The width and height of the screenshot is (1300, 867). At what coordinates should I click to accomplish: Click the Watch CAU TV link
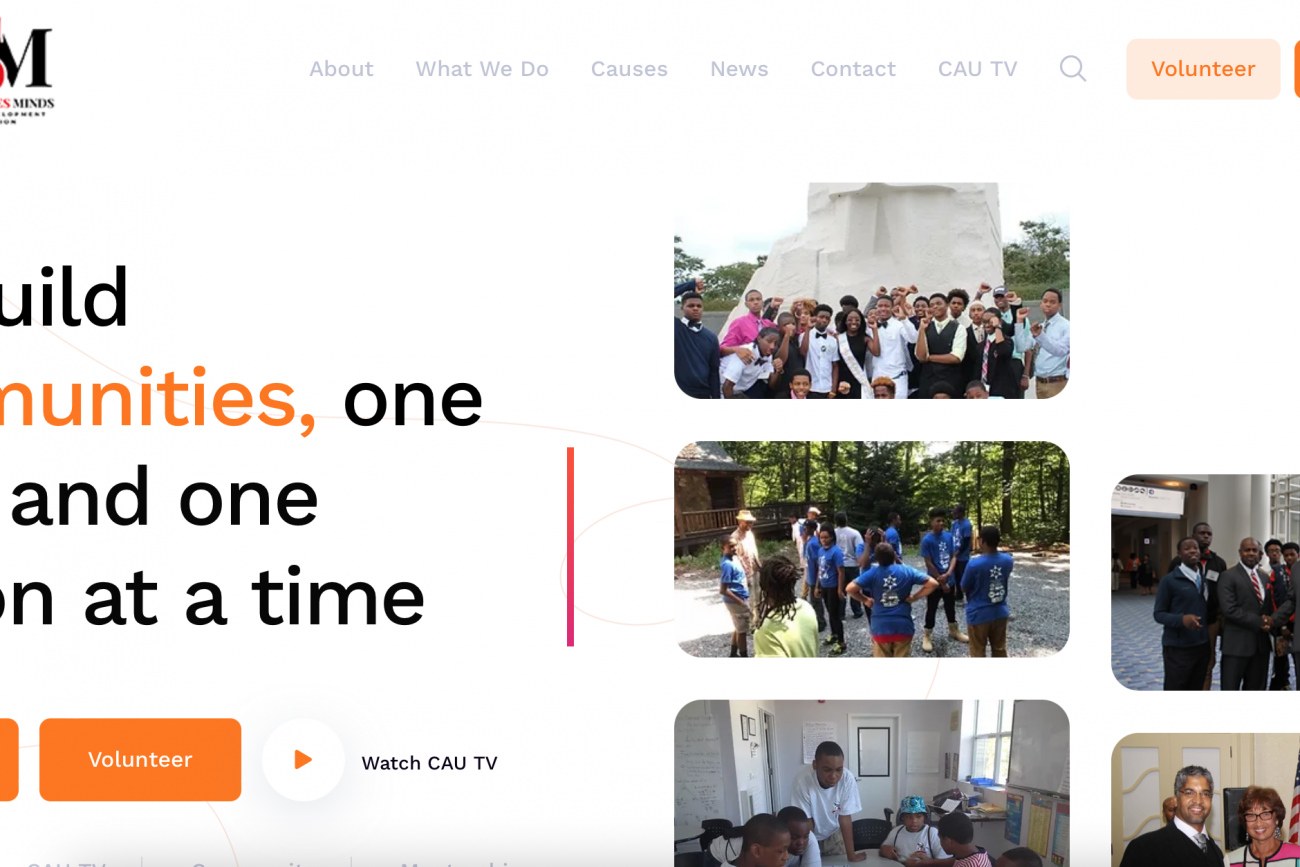pyautogui.click(x=429, y=763)
